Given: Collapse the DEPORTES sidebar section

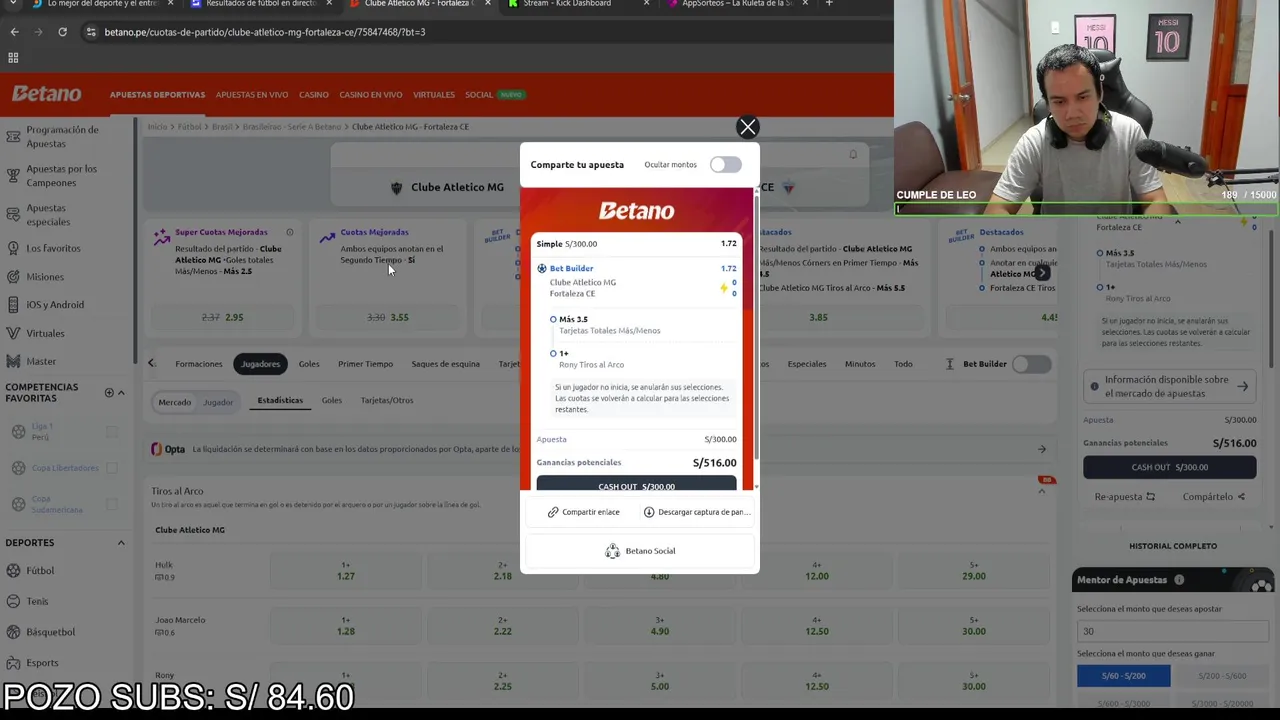Looking at the screenshot, I should (121, 543).
